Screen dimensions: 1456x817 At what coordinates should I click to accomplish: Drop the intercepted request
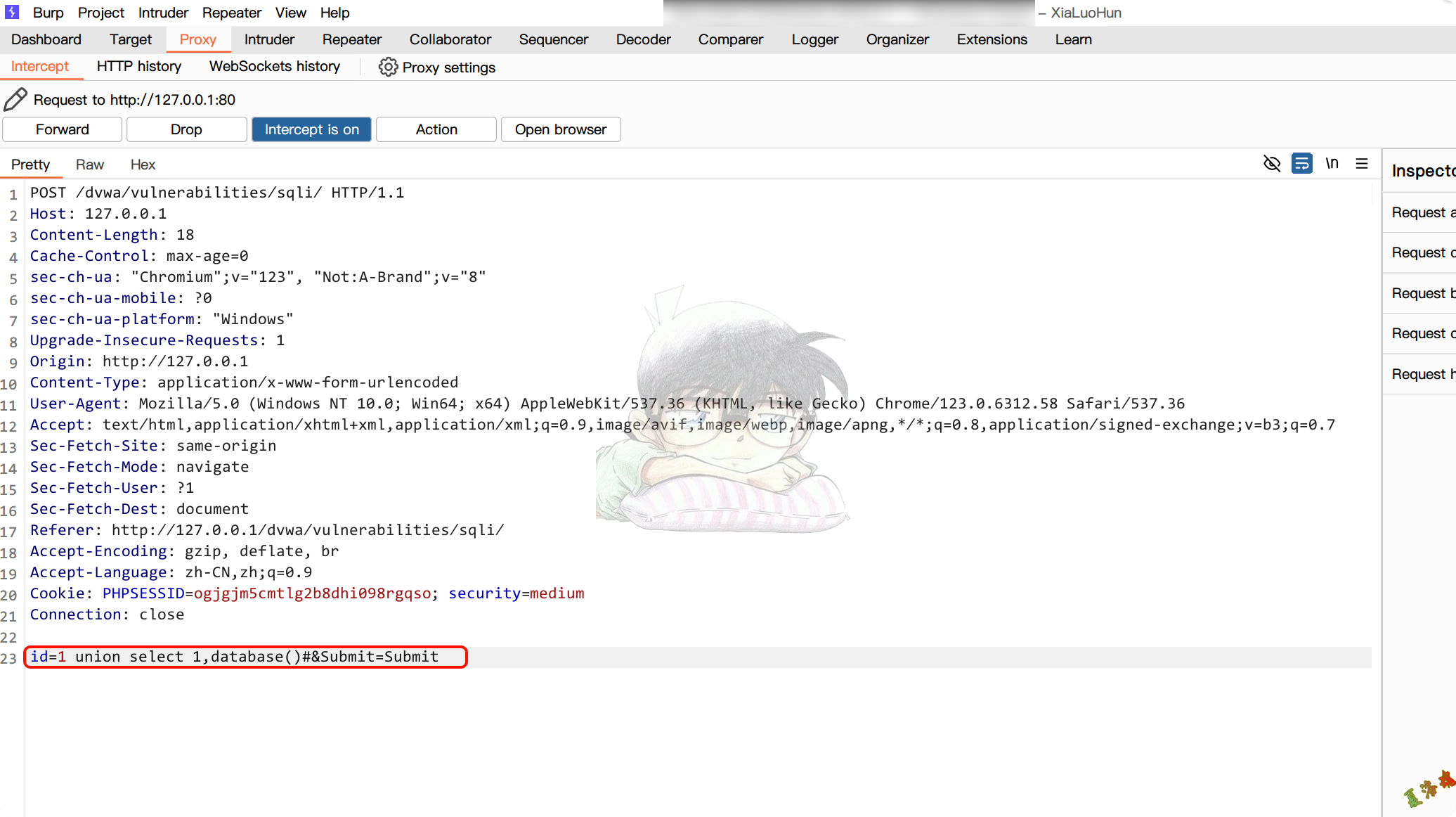(186, 129)
